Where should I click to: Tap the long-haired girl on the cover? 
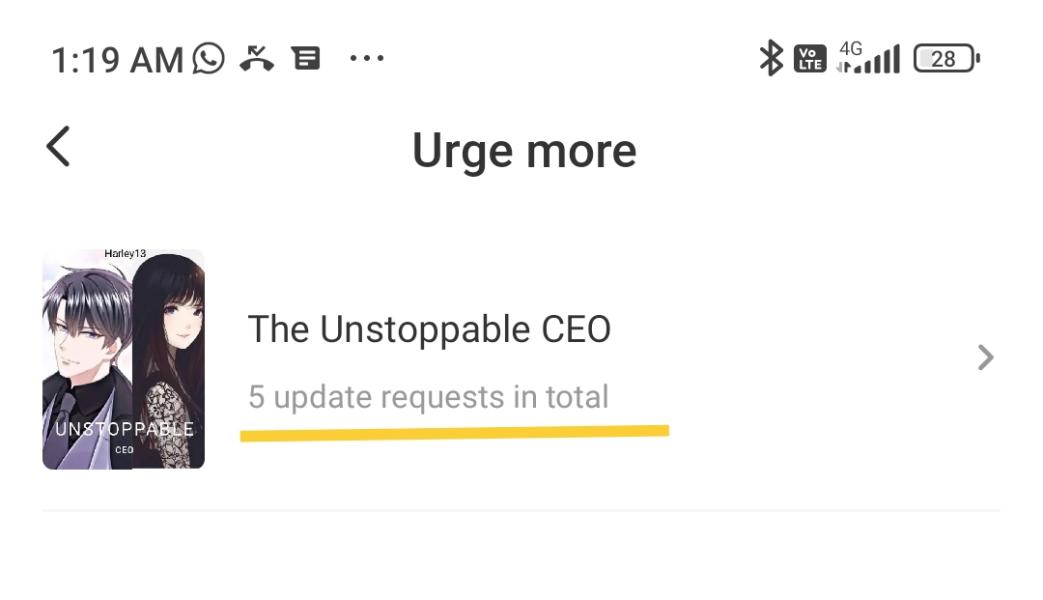(x=169, y=361)
